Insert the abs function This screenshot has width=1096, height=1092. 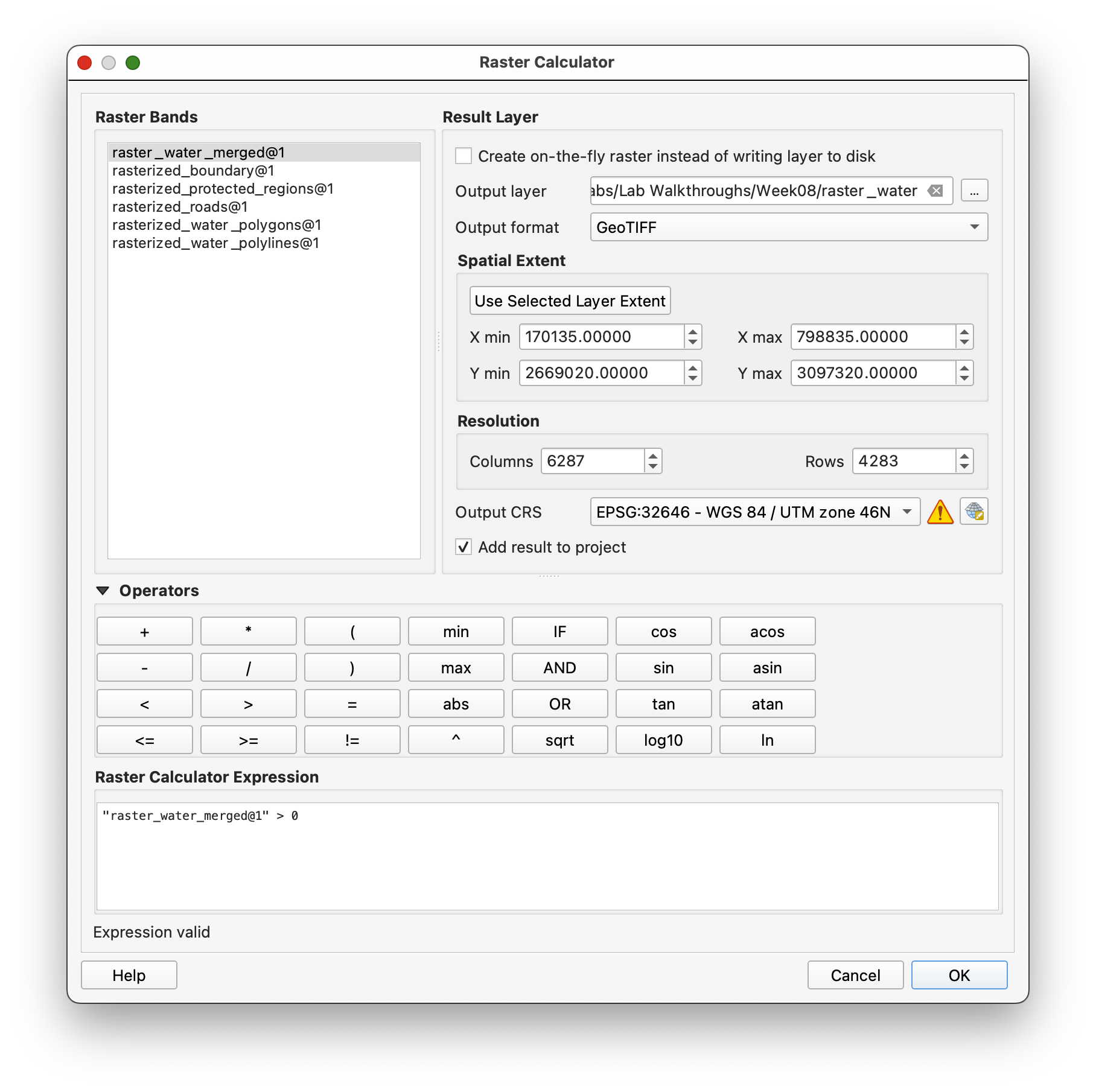pyautogui.click(x=456, y=704)
